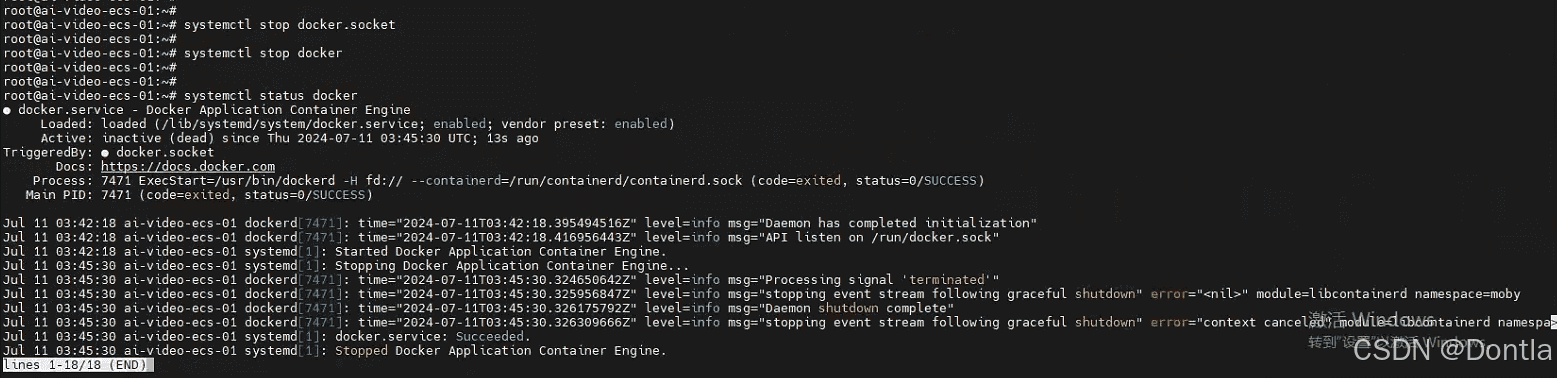This screenshot has width=1557, height=378.
Task: Click the docker.service status bullet icon
Action: pos(7,110)
